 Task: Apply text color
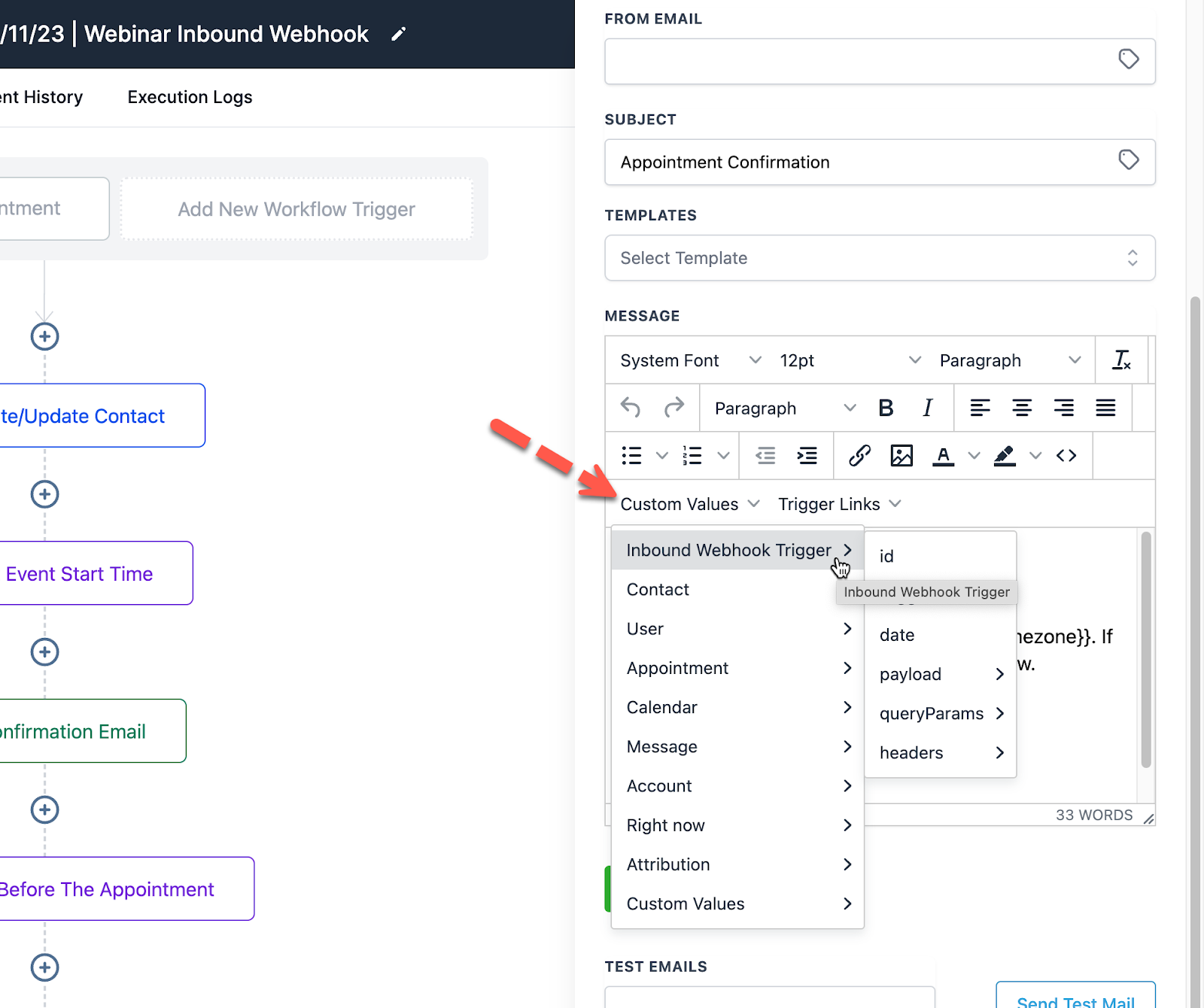point(944,455)
